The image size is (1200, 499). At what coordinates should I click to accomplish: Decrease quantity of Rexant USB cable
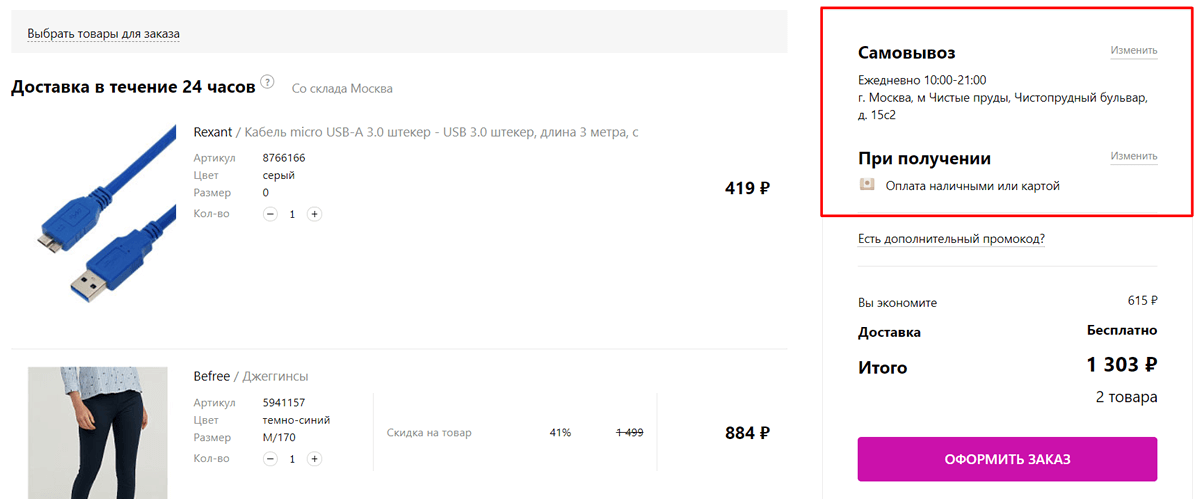(x=270, y=214)
